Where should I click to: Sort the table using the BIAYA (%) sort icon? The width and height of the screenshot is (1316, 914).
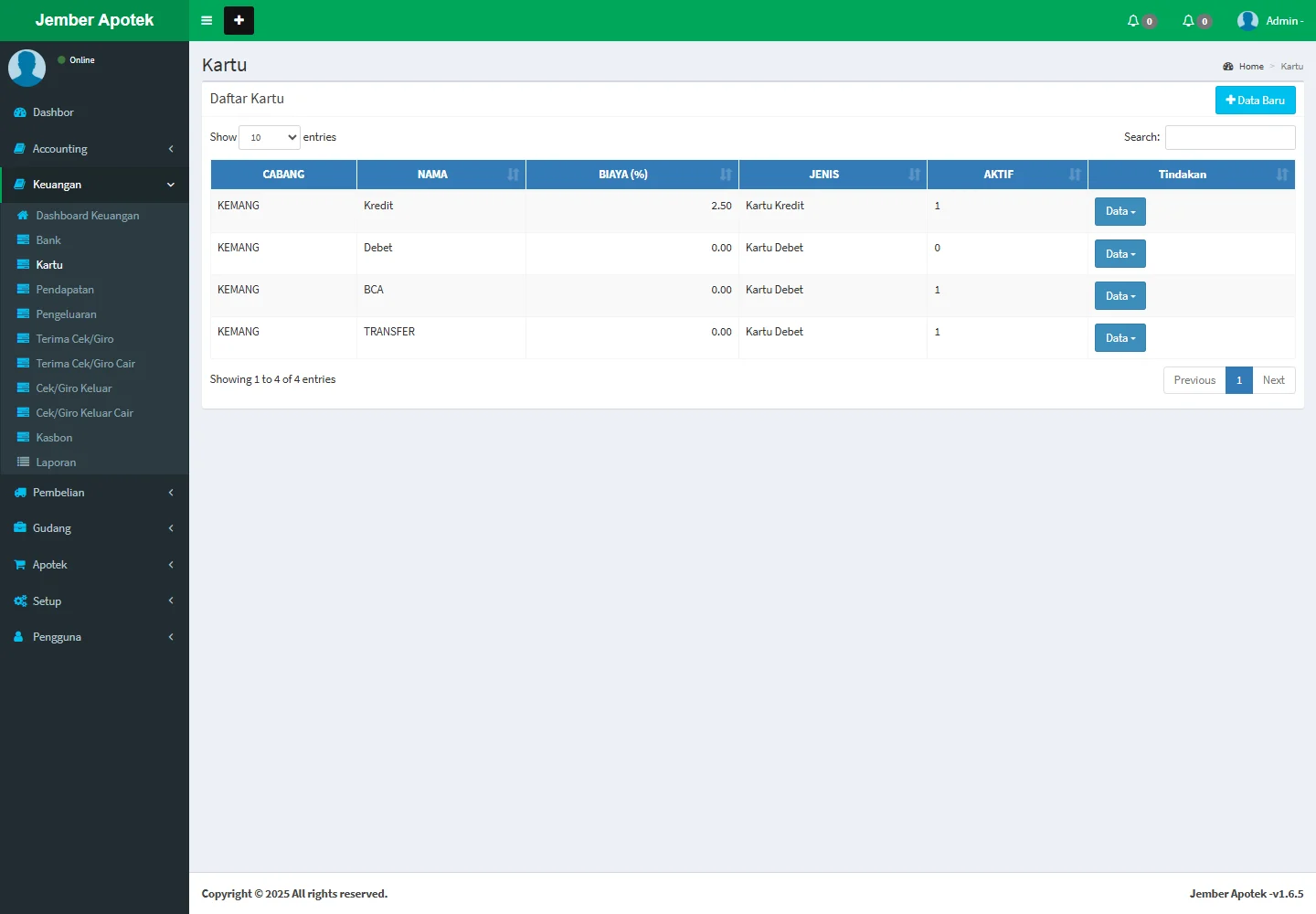[x=726, y=175]
